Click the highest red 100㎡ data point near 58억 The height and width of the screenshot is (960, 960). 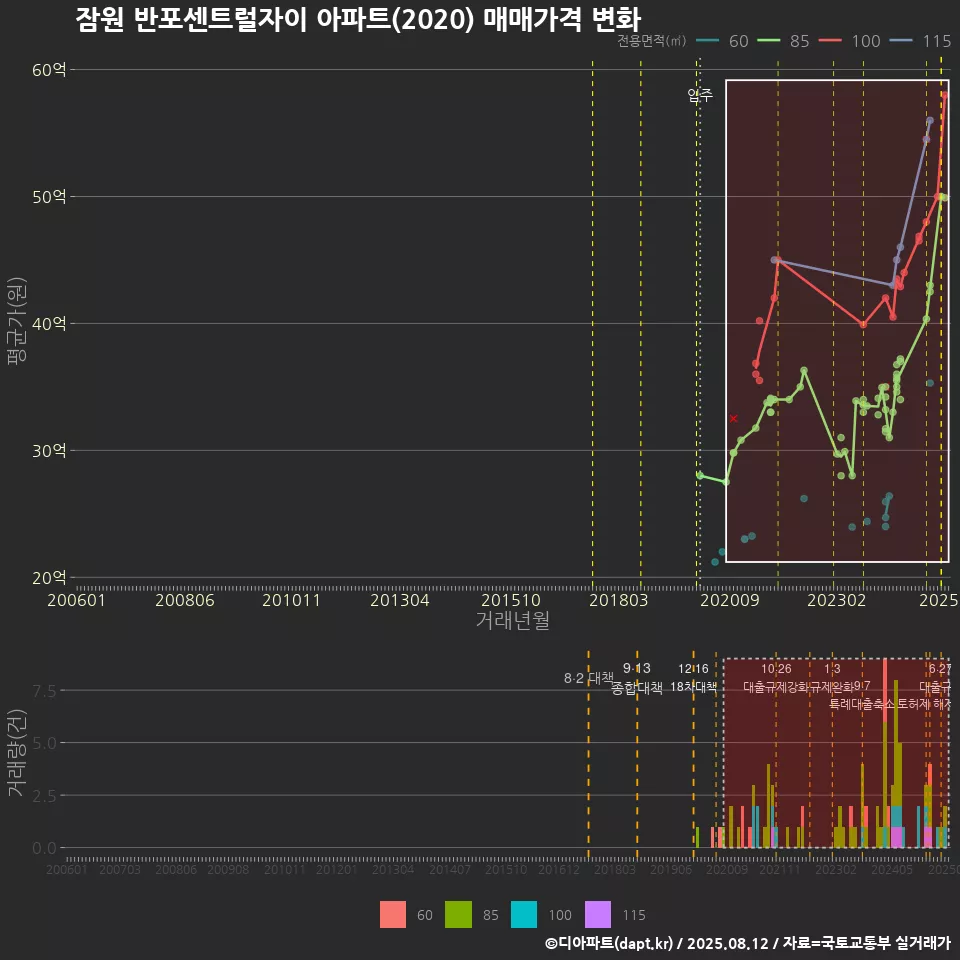pos(945,96)
